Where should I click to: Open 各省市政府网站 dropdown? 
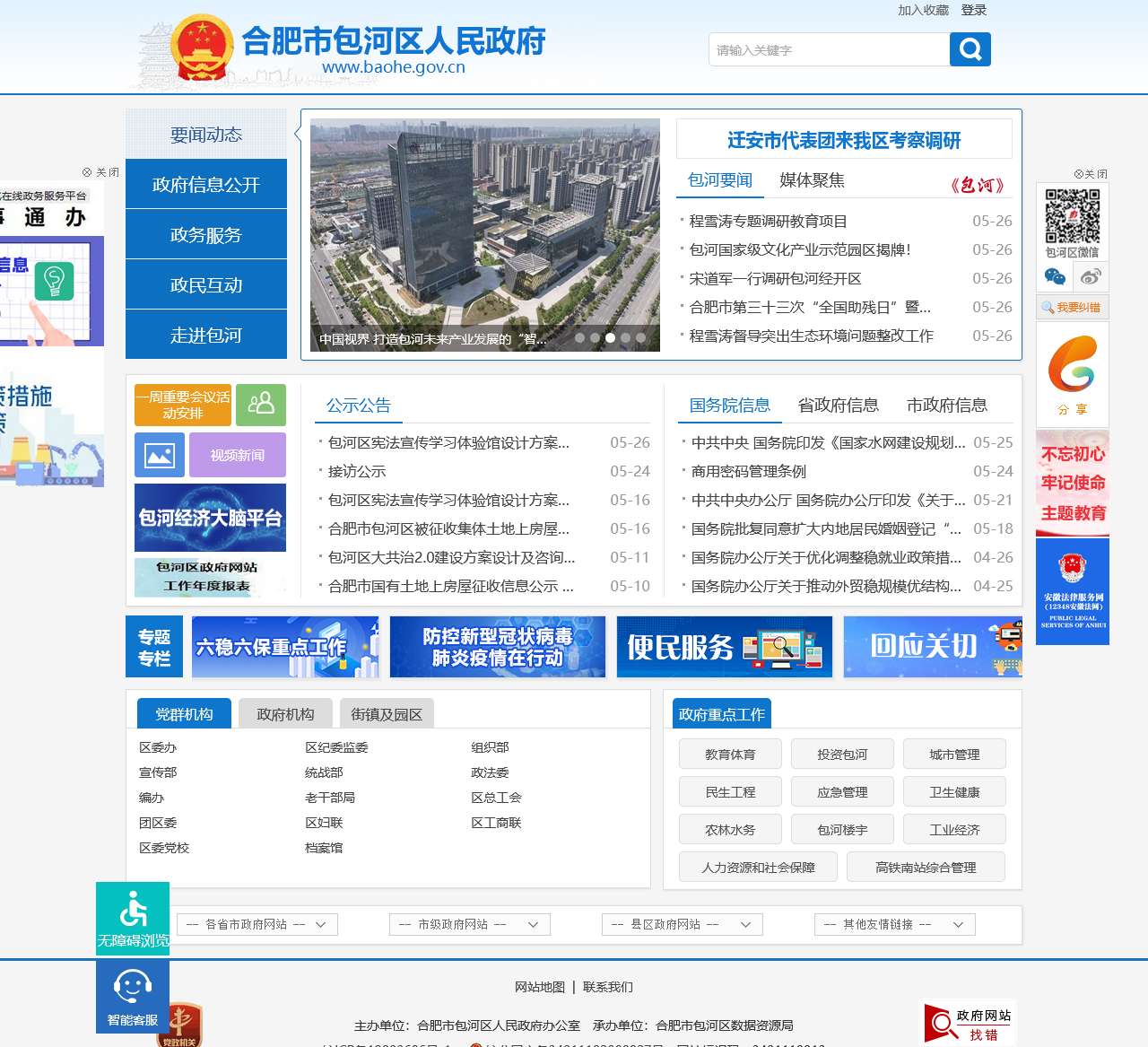tap(257, 924)
